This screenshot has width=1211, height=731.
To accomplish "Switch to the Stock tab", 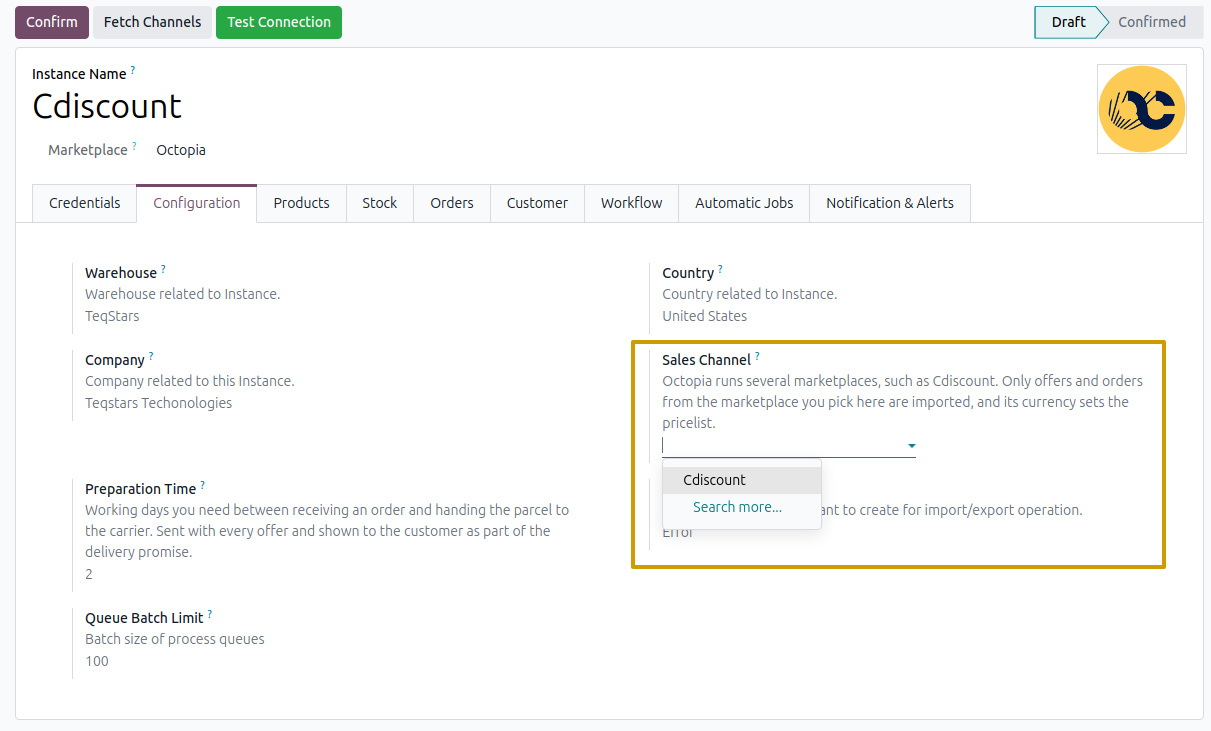I will pyautogui.click(x=380, y=203).
